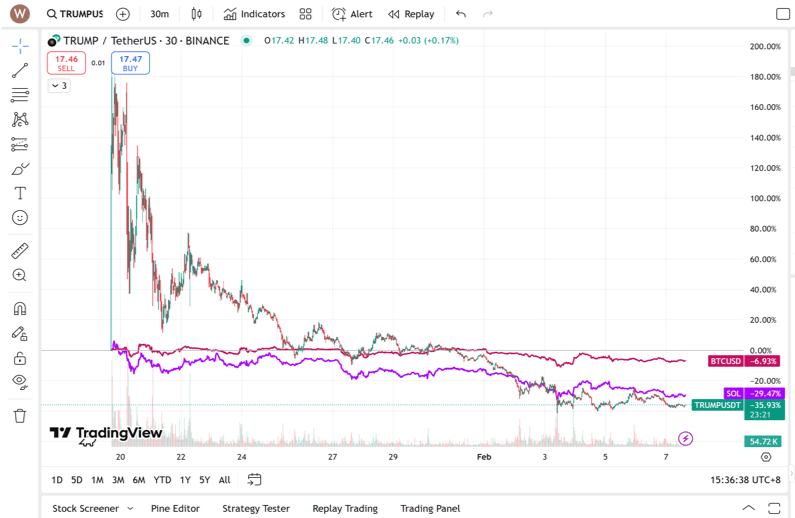Toggle lock all drawing tools
The height and width of the screenshot is (518, 795).
tap(20, 358)
